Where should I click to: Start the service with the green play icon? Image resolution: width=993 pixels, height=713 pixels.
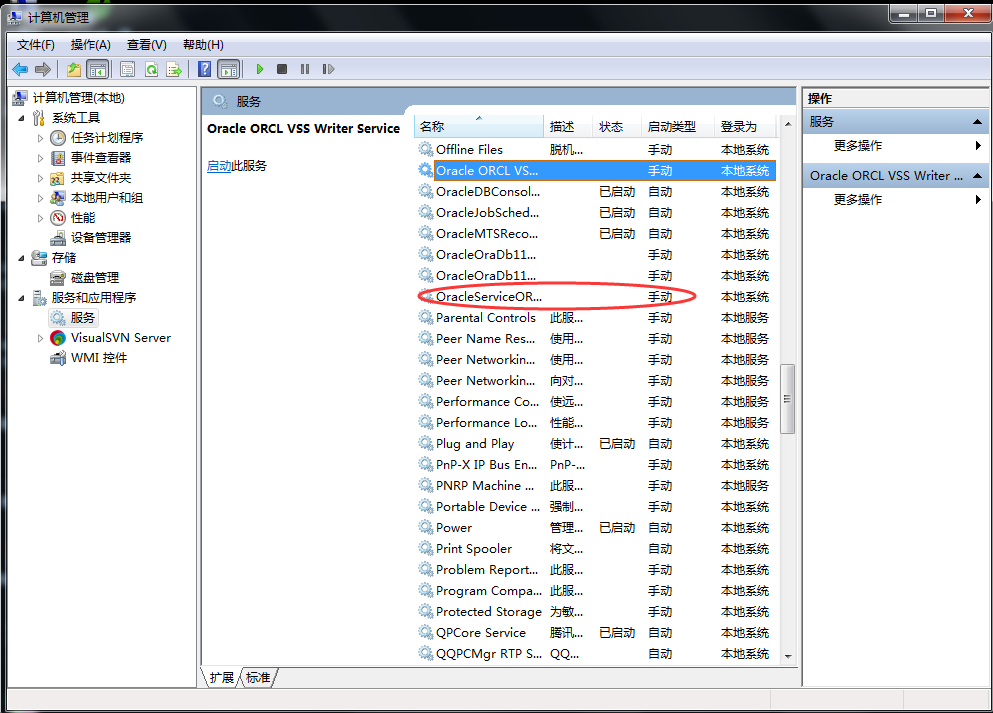point(260,69)
